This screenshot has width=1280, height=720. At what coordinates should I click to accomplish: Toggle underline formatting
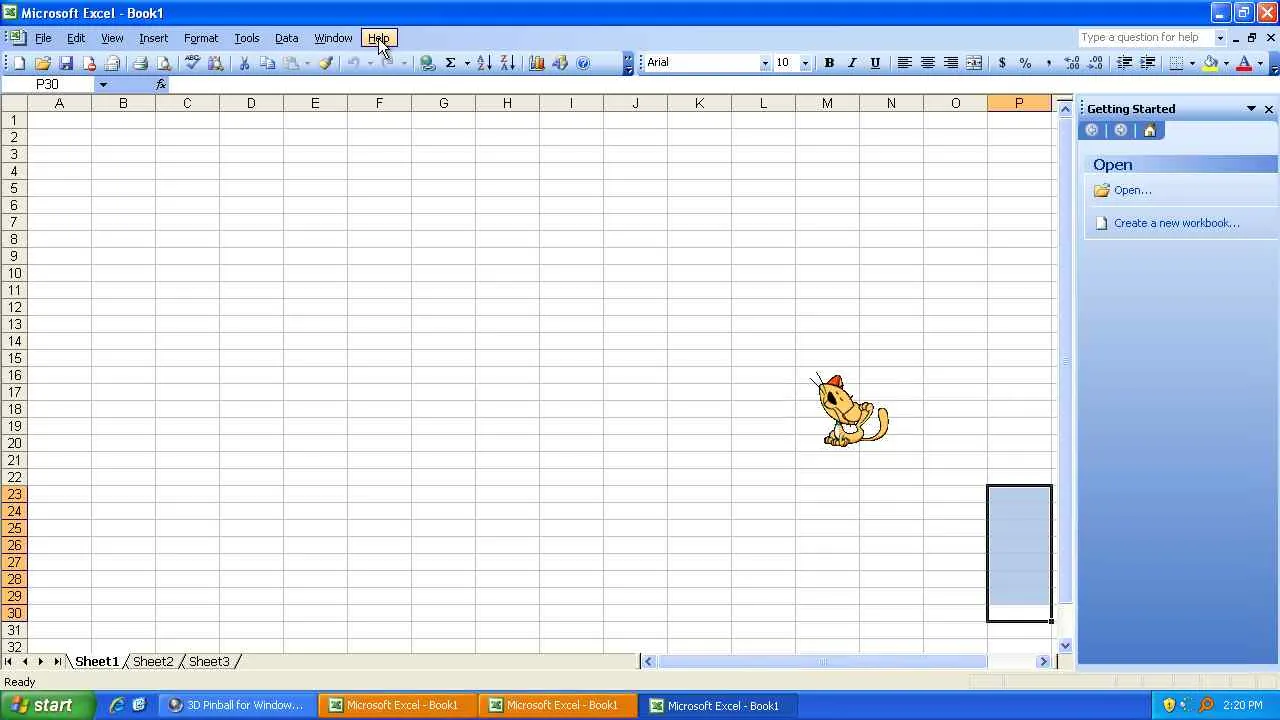pos(875,63)
